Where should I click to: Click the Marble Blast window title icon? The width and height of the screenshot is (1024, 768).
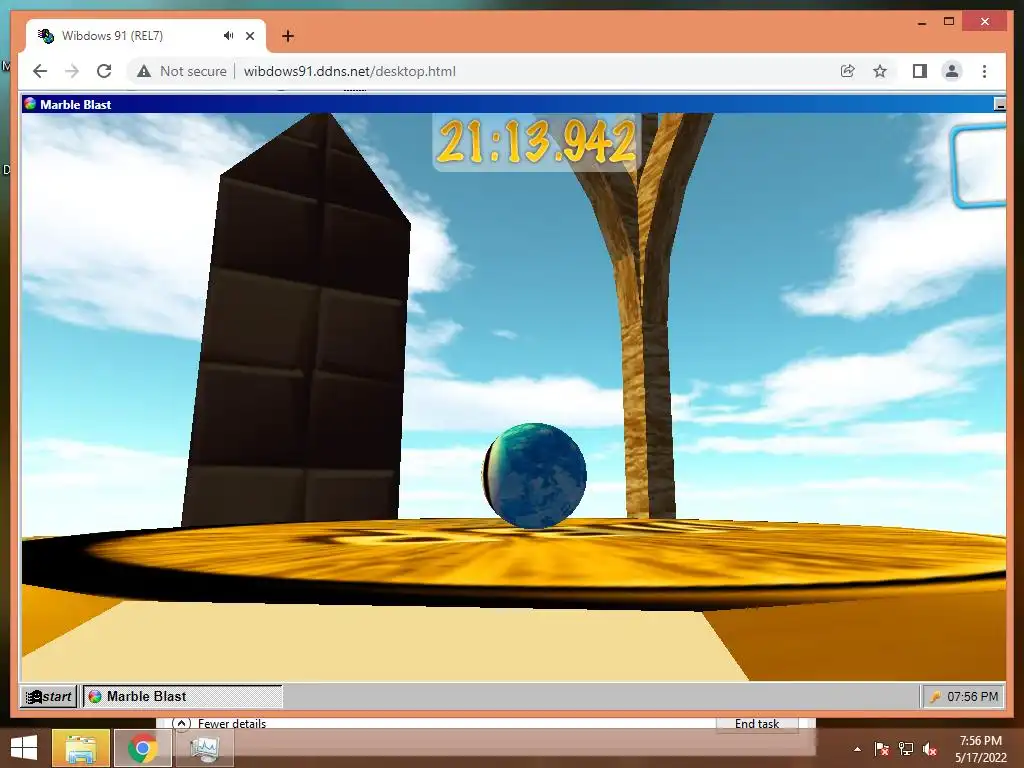click(x=29, y=104)
